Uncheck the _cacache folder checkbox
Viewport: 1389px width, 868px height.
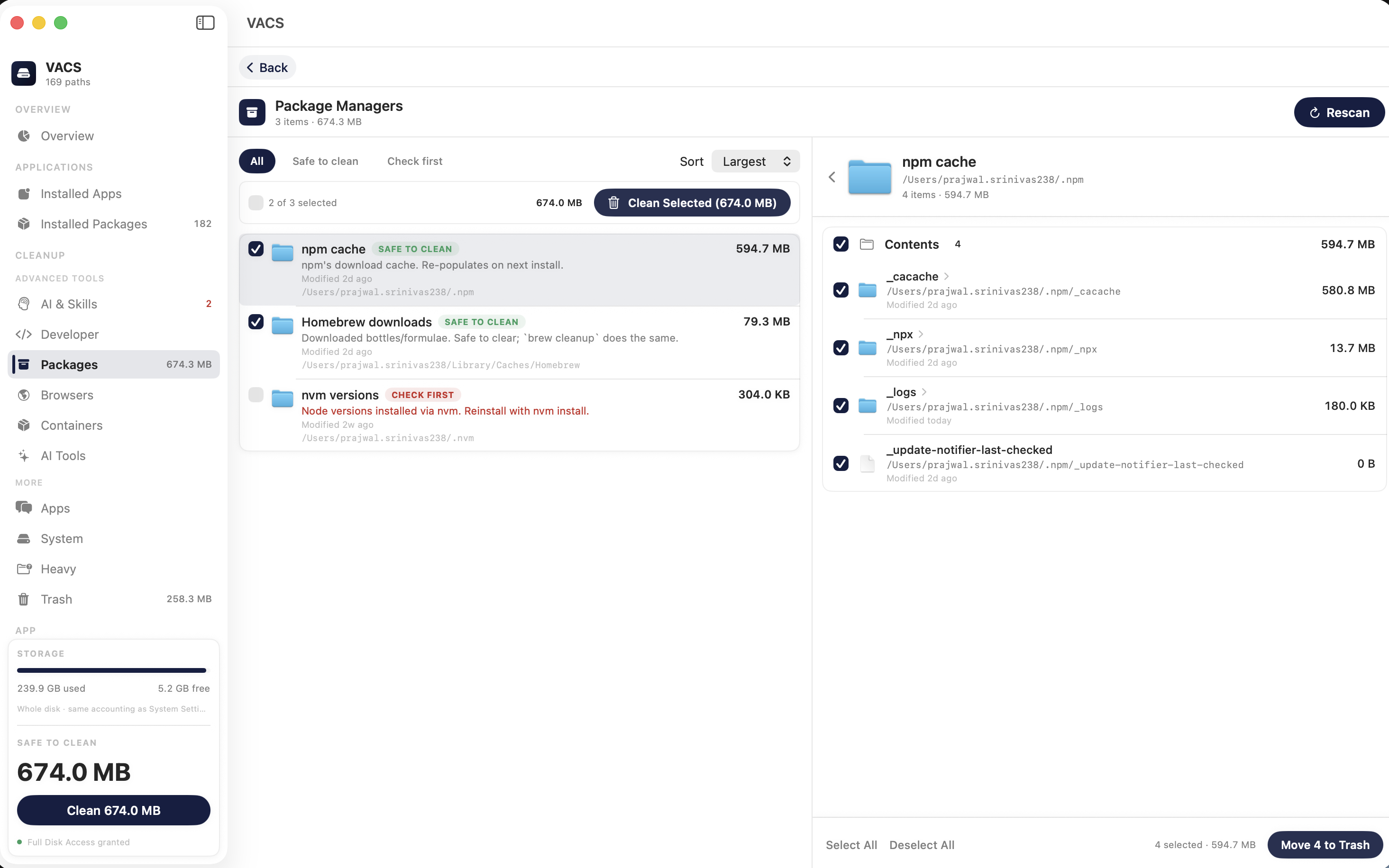pos(841,290)
